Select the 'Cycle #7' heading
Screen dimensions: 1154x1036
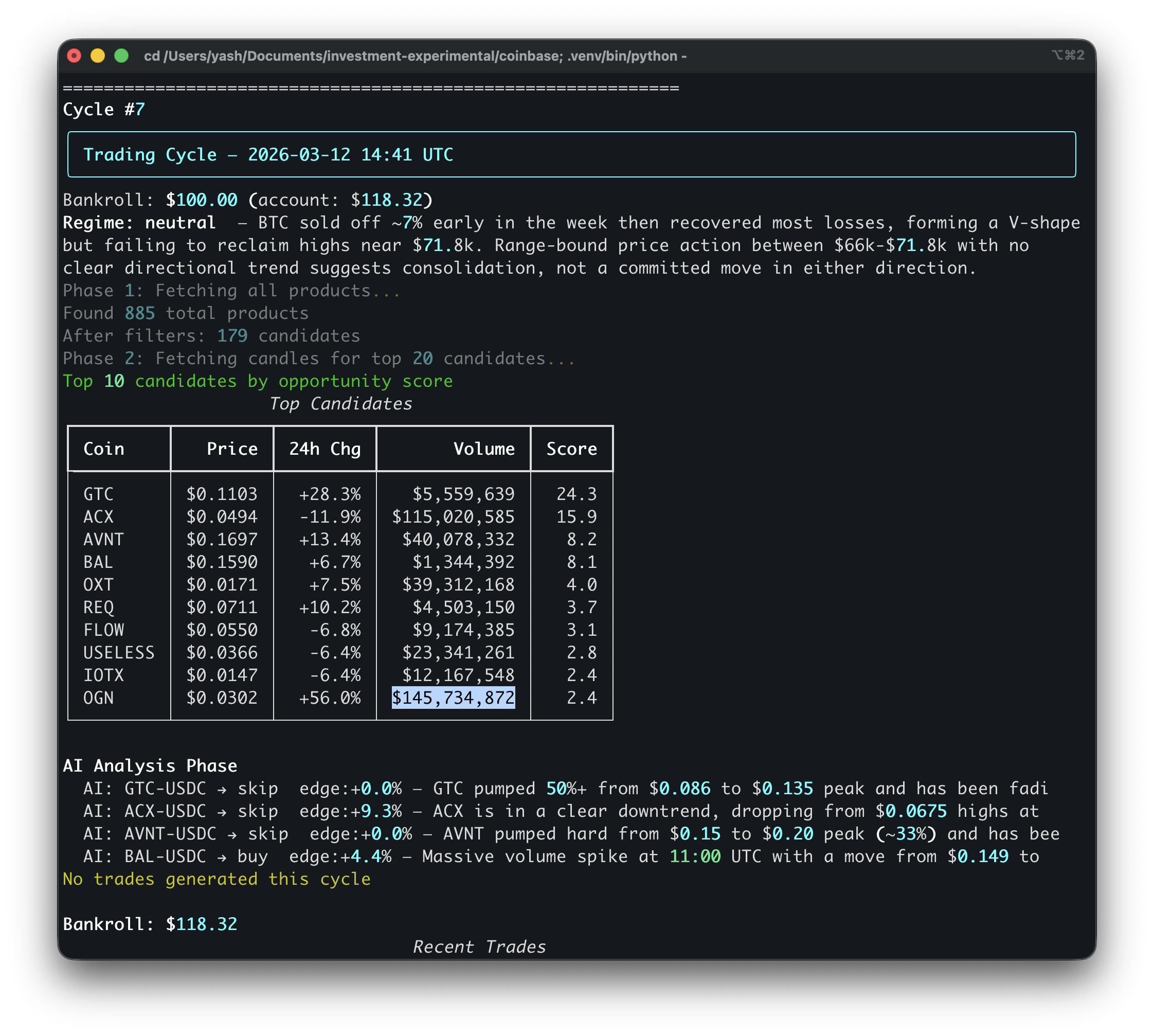104,109
